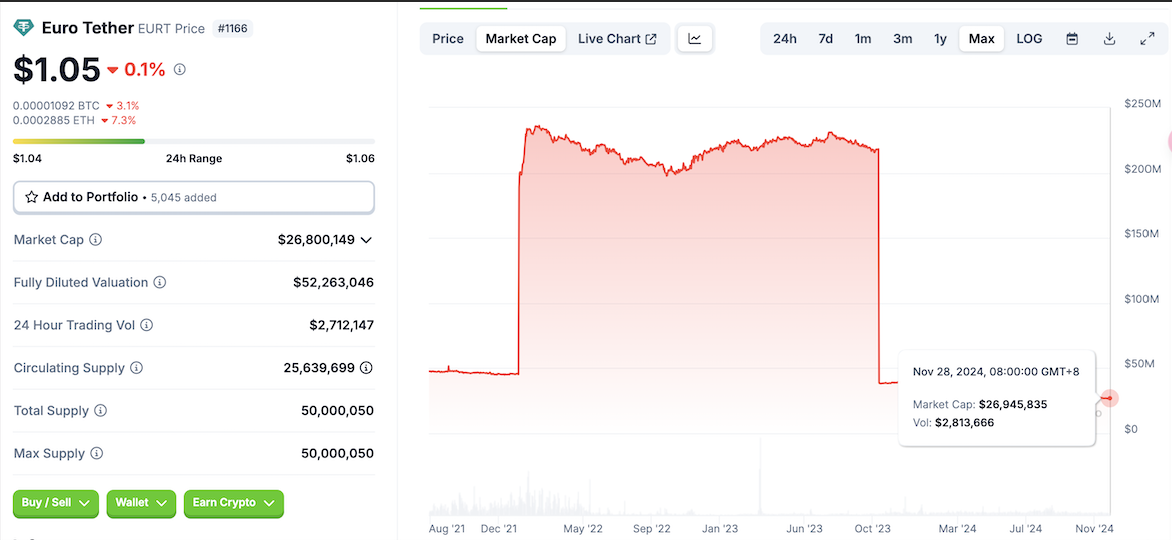The image size is (1172, 540).
Task: Expand the Market Cap value chevron
Action: 366,240
